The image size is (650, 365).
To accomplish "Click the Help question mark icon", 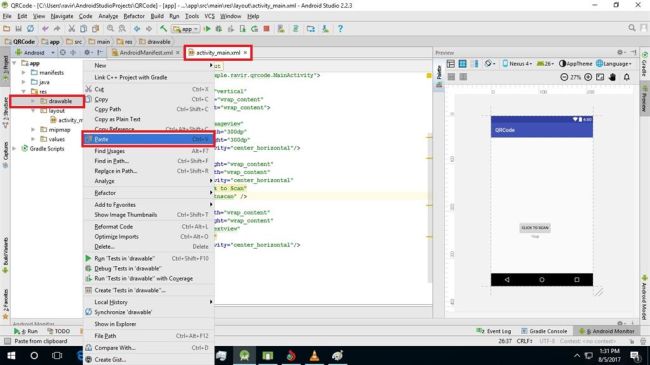I will 340,29.
